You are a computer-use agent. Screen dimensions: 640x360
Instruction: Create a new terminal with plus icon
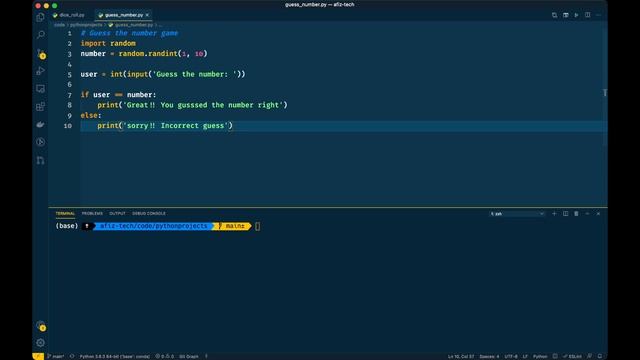[x=554, y=213]
